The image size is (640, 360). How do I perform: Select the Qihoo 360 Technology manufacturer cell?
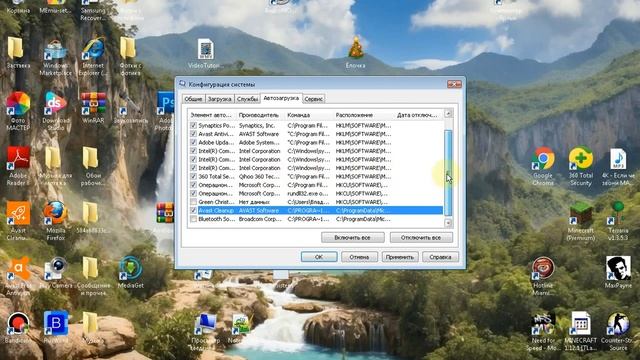click(260, 176)
